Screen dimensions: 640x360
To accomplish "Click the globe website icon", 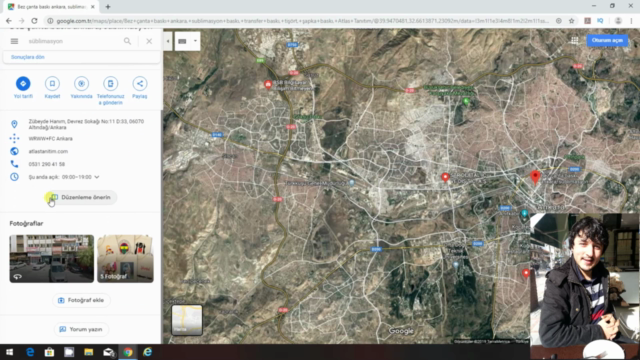I will pos(14,151).
